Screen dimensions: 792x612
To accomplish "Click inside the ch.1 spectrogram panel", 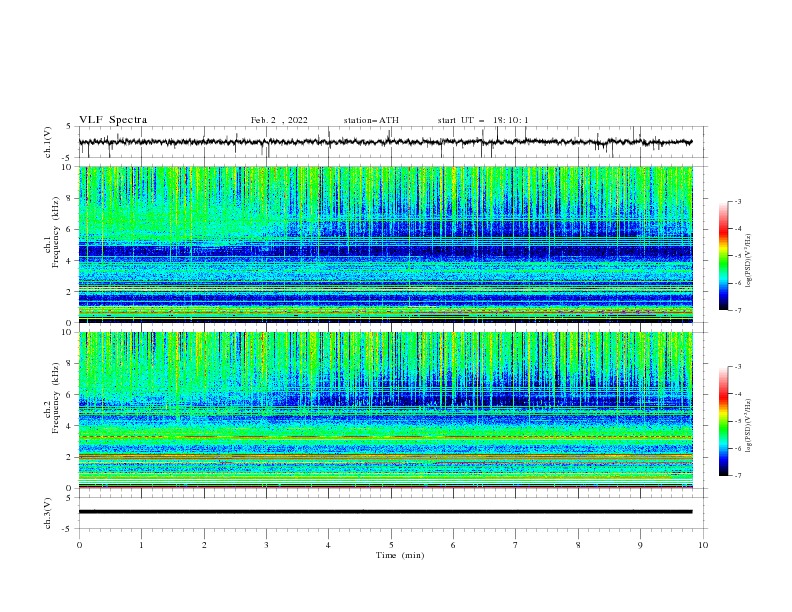I will (x=385, y=244).
